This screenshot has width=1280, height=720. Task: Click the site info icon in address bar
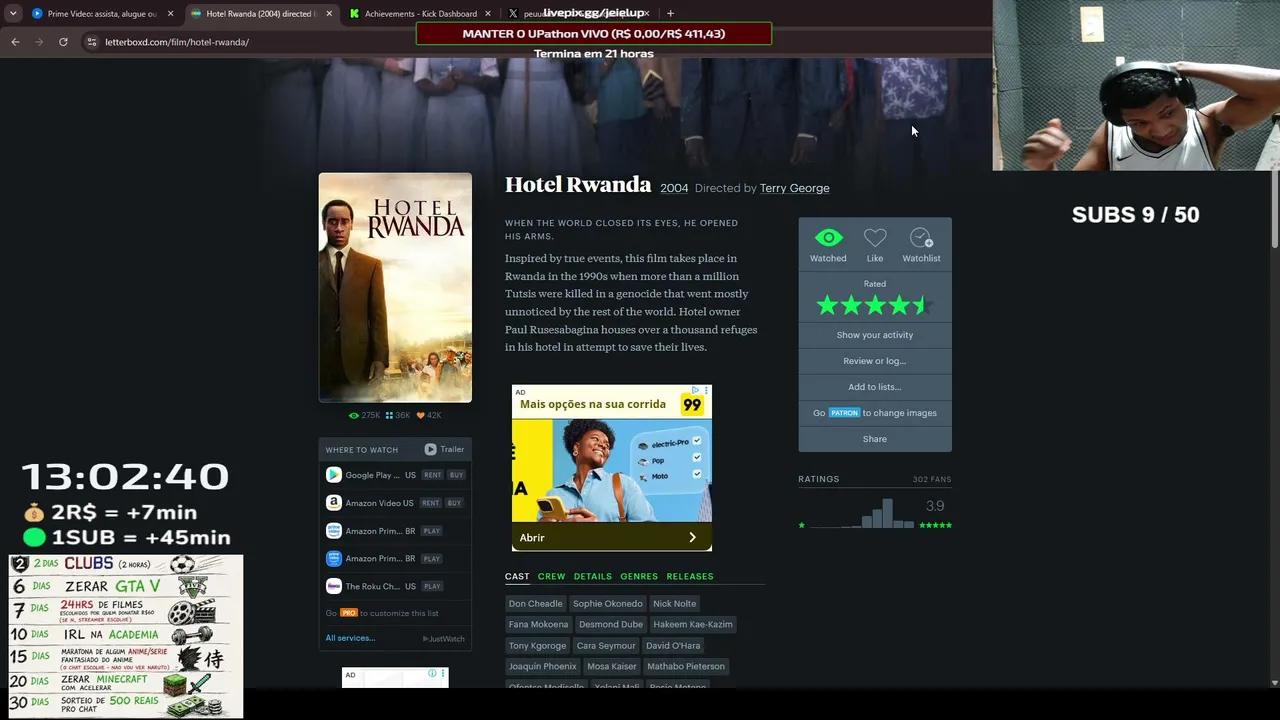[x=91, y=42]
